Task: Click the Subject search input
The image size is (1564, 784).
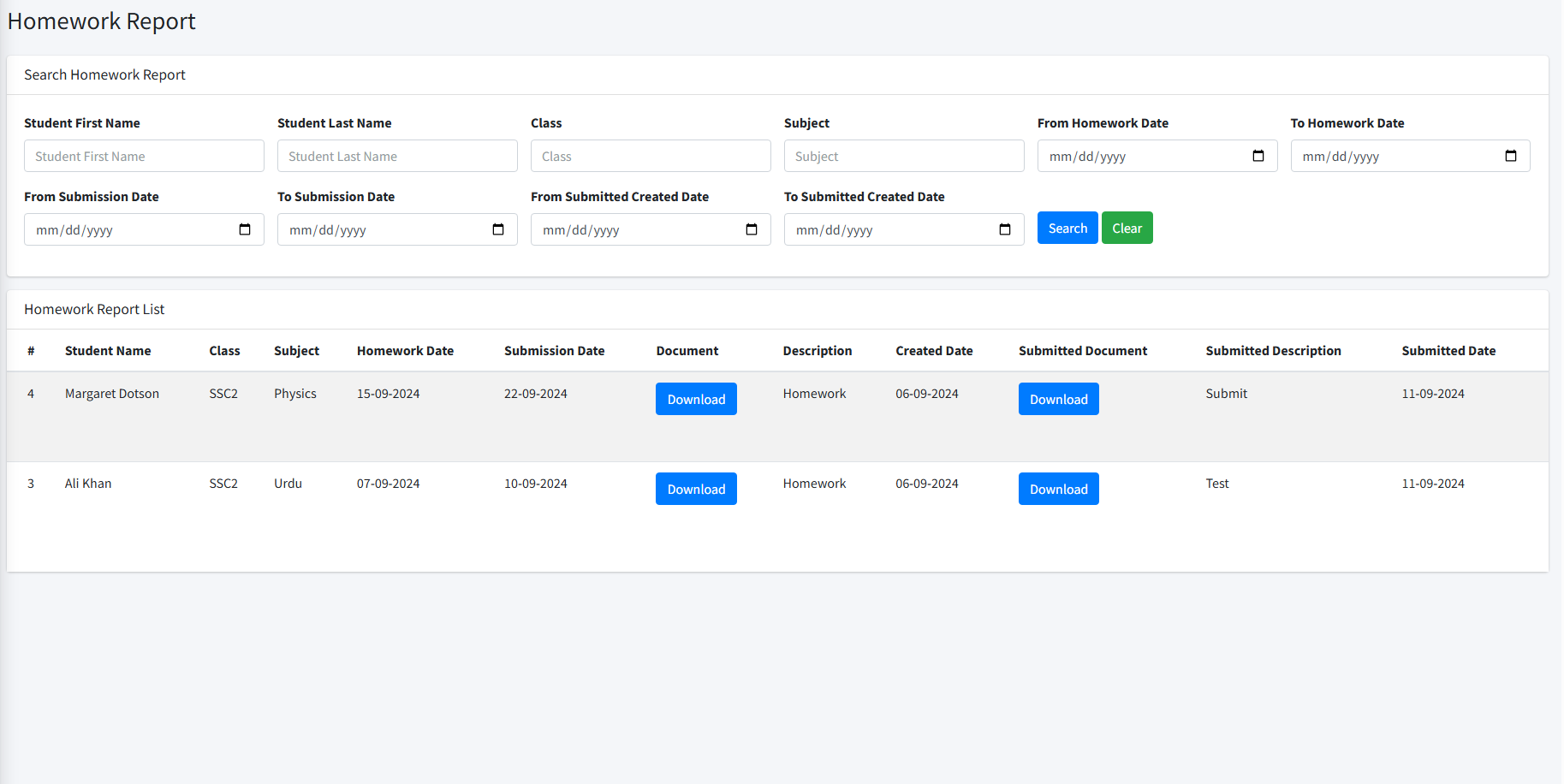Action: pyautogui.click(x=903, y=157)
